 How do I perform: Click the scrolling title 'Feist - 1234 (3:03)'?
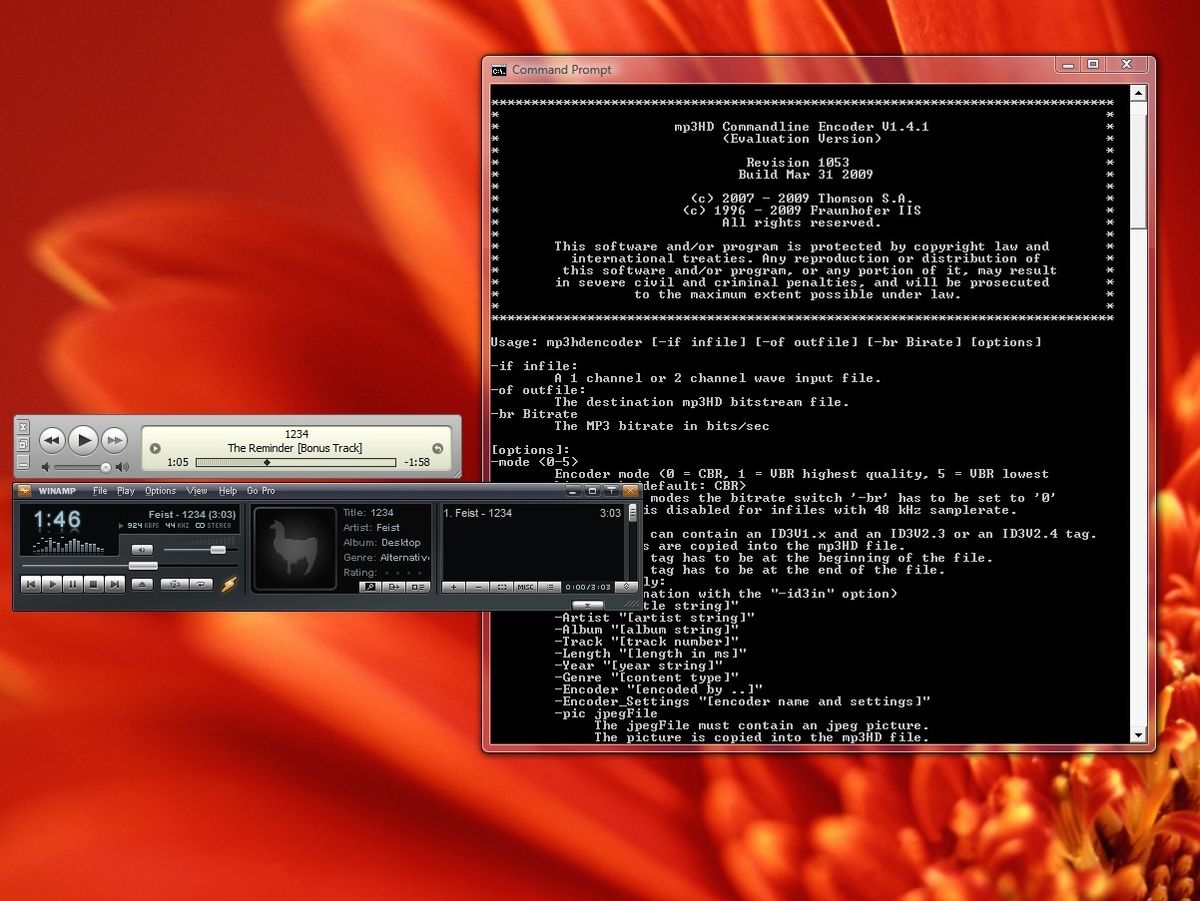pos(192,515)
